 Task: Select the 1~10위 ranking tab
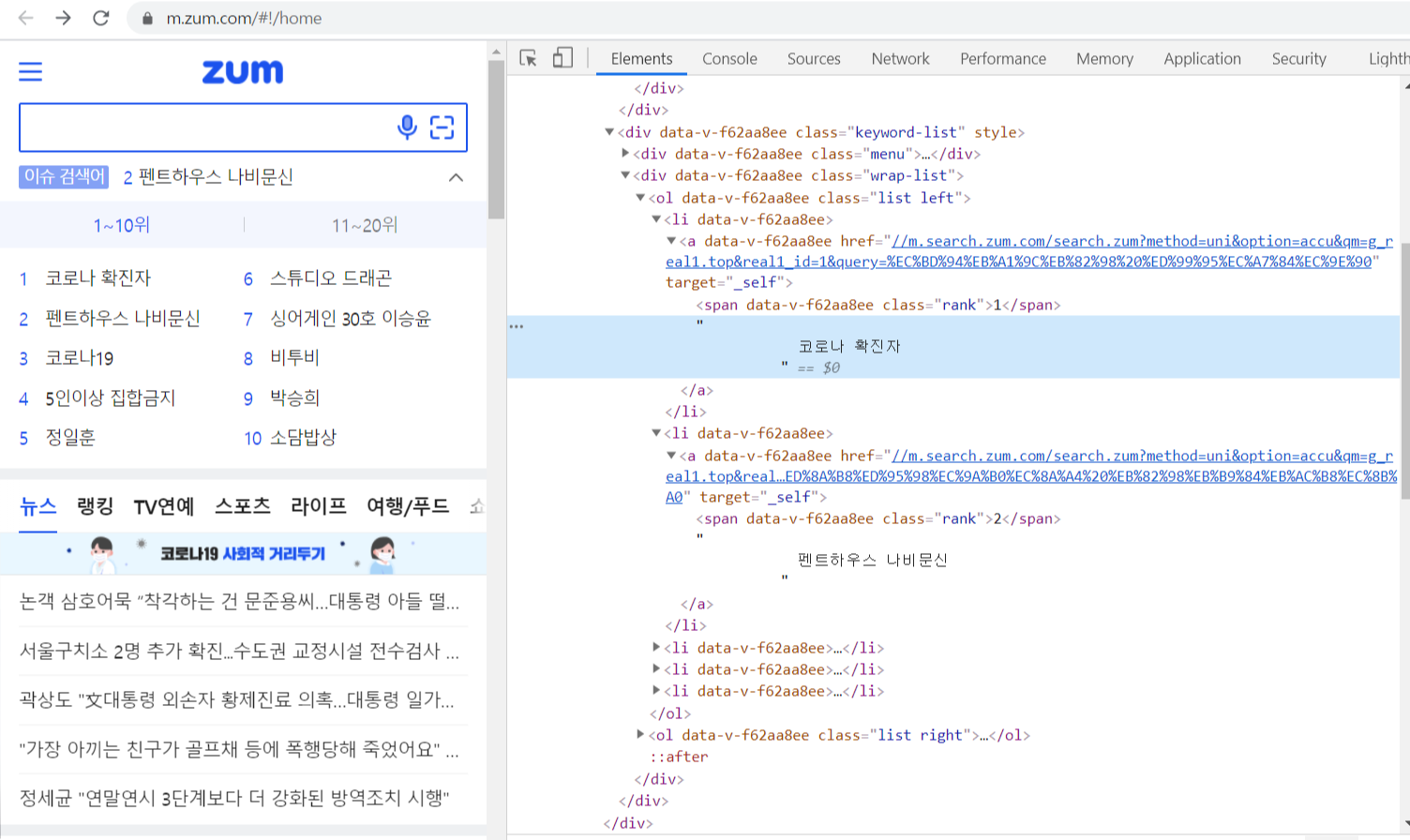point(122,225)
